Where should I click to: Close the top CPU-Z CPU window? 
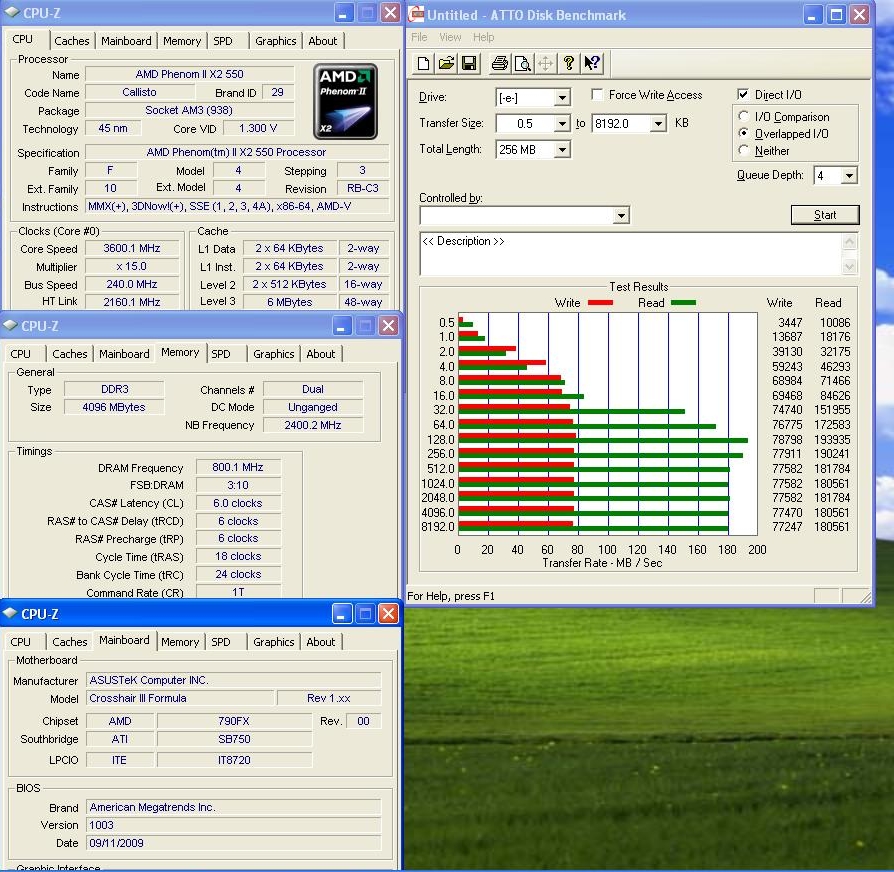[390, 13]
